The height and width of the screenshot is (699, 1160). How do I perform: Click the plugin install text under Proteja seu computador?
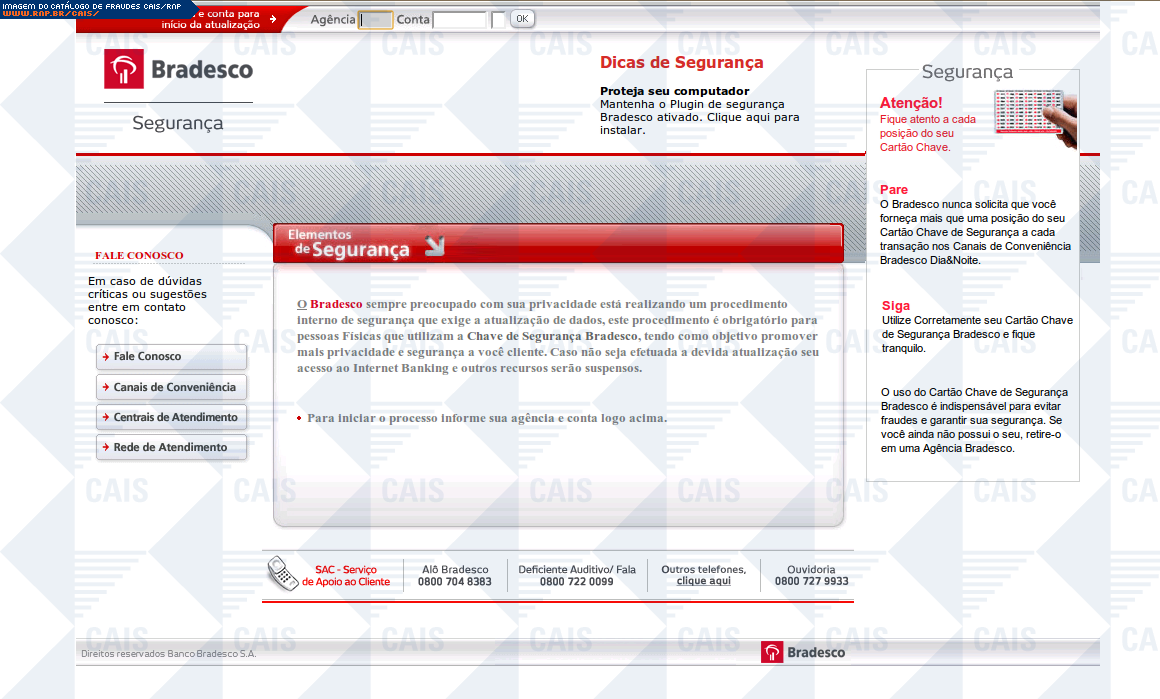tap(699, 117)
